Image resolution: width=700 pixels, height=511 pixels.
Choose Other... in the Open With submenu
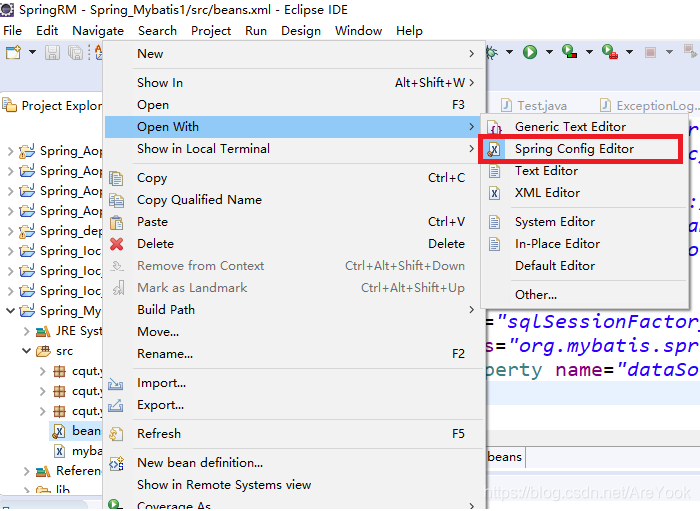tap(585, 295)
